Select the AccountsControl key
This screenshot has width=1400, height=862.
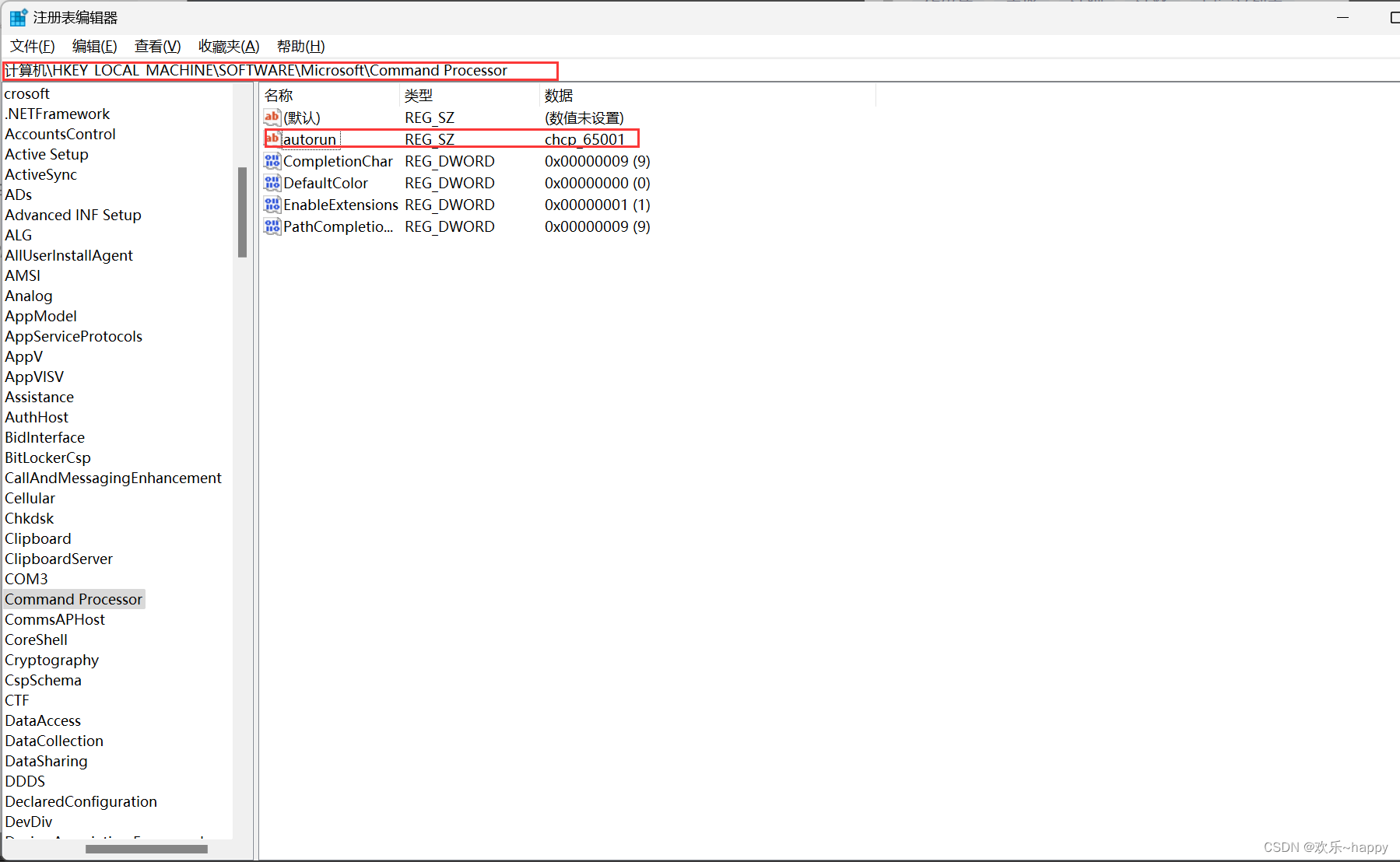pos(60,134)
